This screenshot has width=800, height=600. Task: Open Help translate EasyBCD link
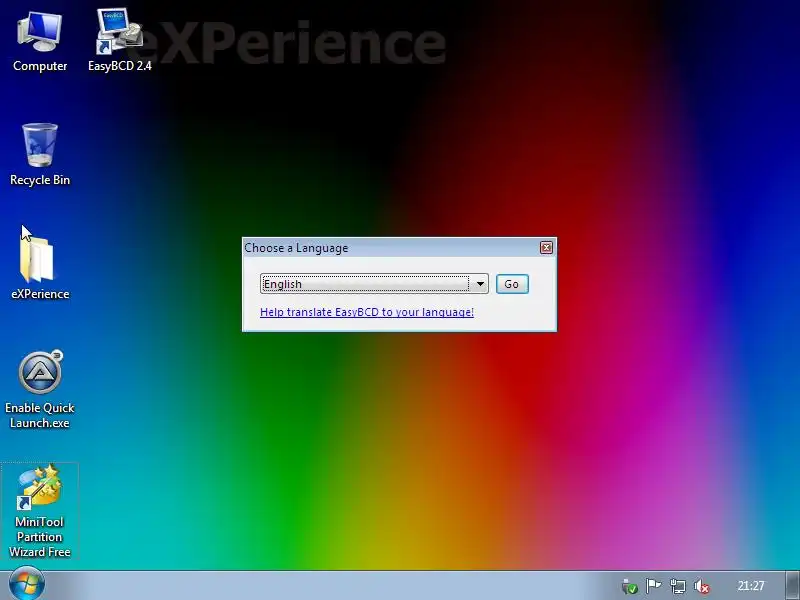(367, 312)
